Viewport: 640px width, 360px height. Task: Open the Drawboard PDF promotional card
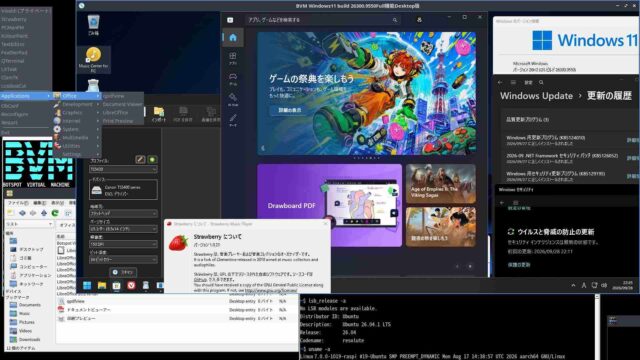coord(329,205)
